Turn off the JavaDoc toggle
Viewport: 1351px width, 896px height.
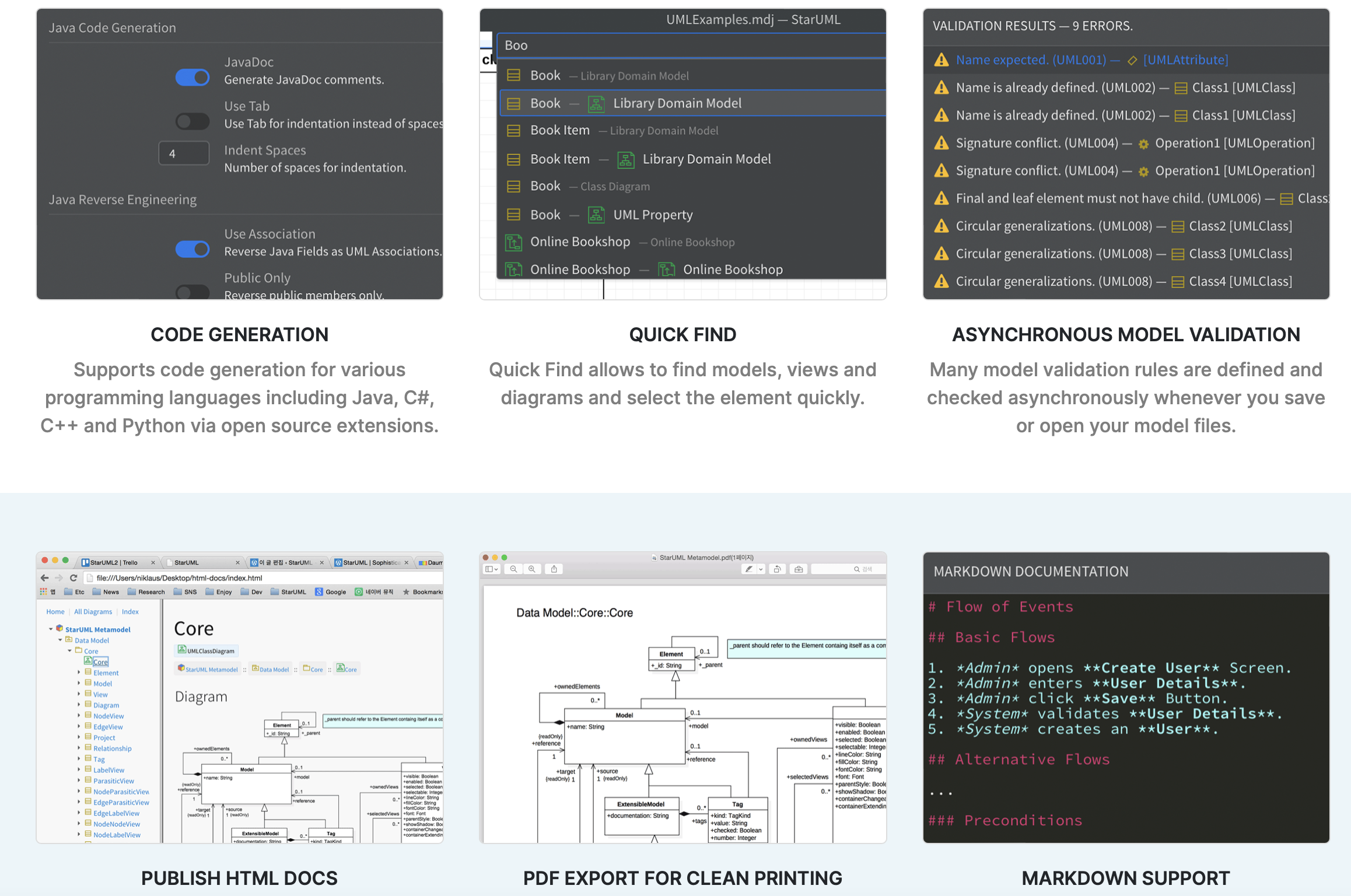(192, 77)
